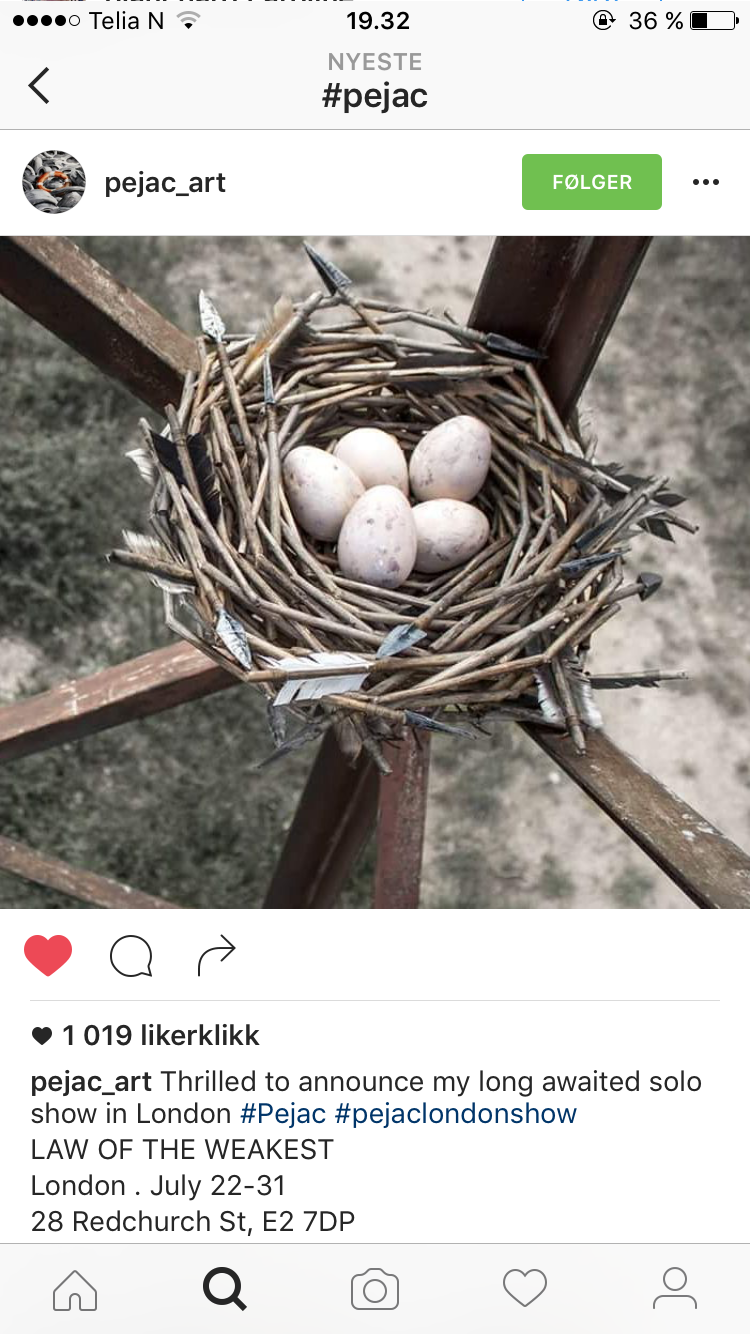View the 1 019 likerklikk likes list

pos(145,1036)
